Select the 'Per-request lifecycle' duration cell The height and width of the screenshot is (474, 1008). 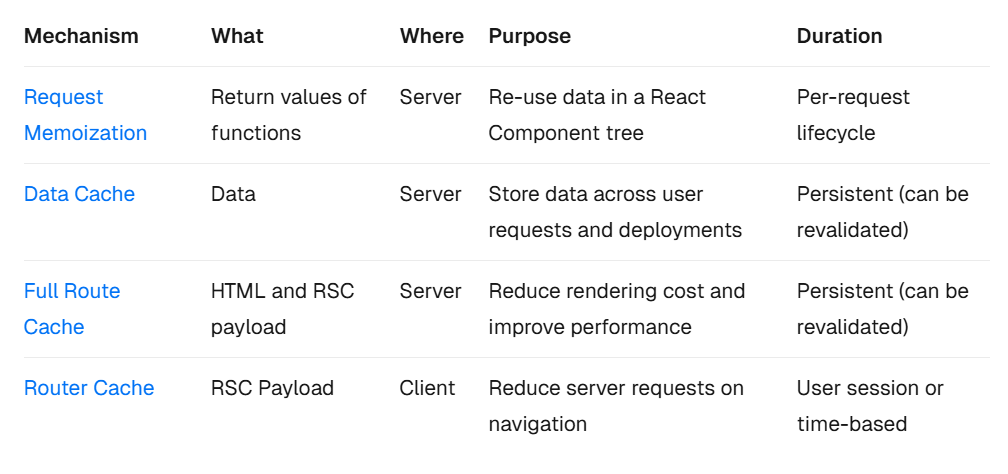(x=853, y=115)
